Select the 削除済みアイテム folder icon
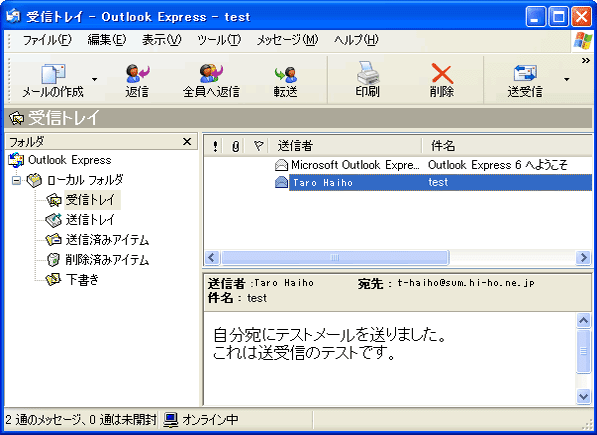This screenshot has width=597, height=435. [x=53, y=260]
